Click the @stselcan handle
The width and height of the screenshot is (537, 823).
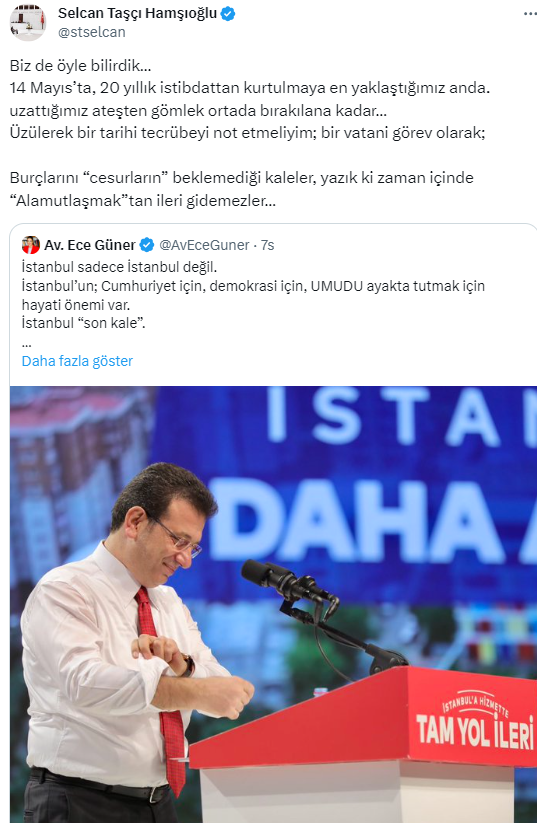click(x=92, y=32)
